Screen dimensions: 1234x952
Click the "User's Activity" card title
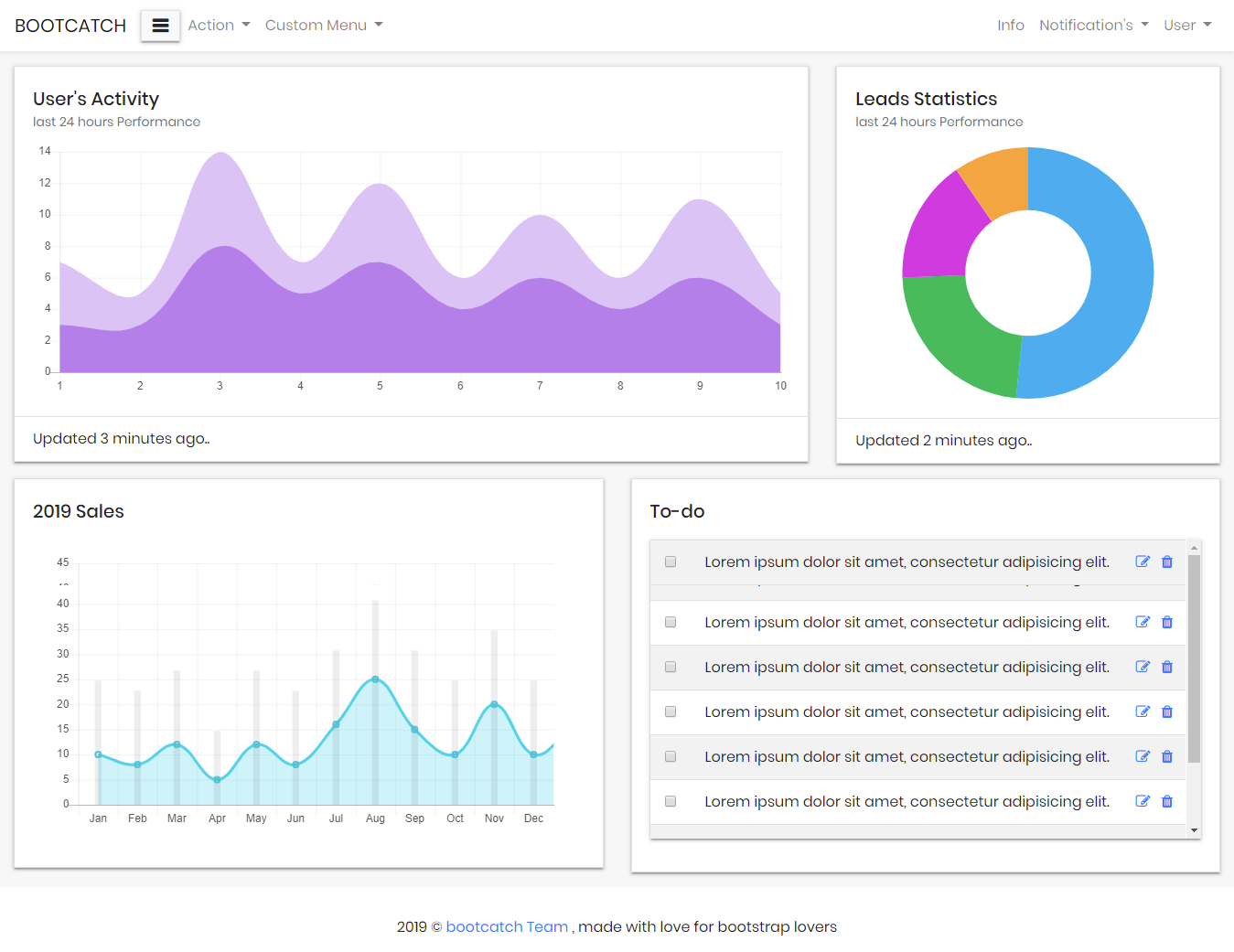click(96, 99)
